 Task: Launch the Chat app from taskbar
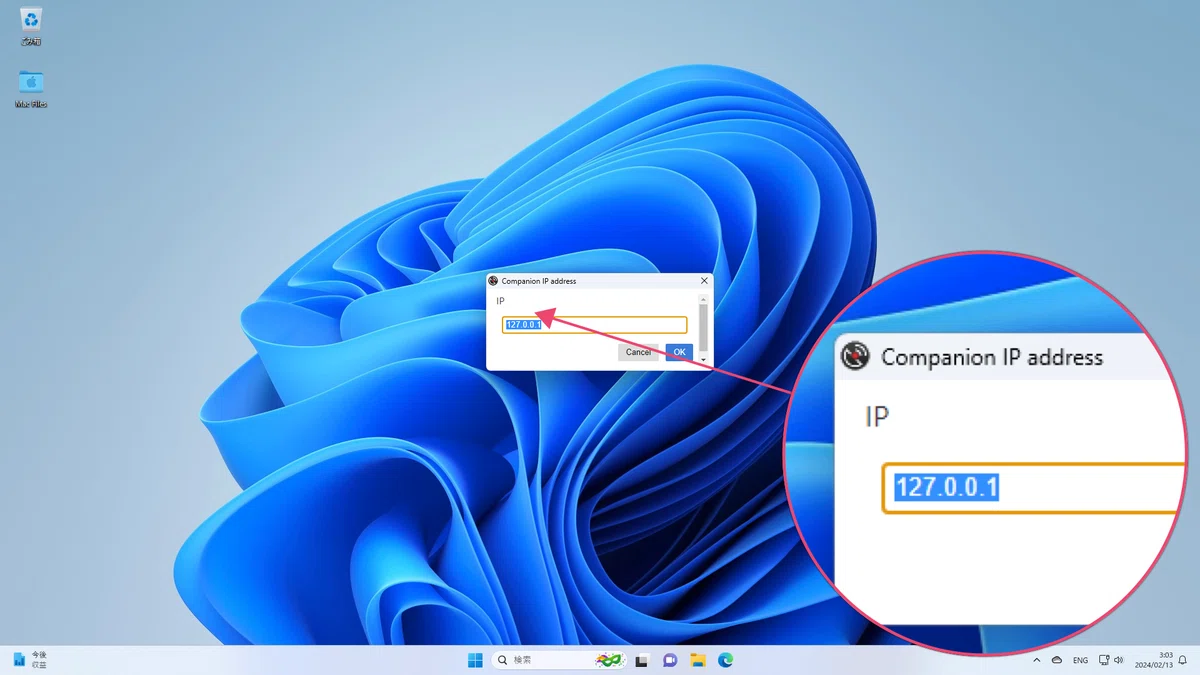click(x=670, y=660)
